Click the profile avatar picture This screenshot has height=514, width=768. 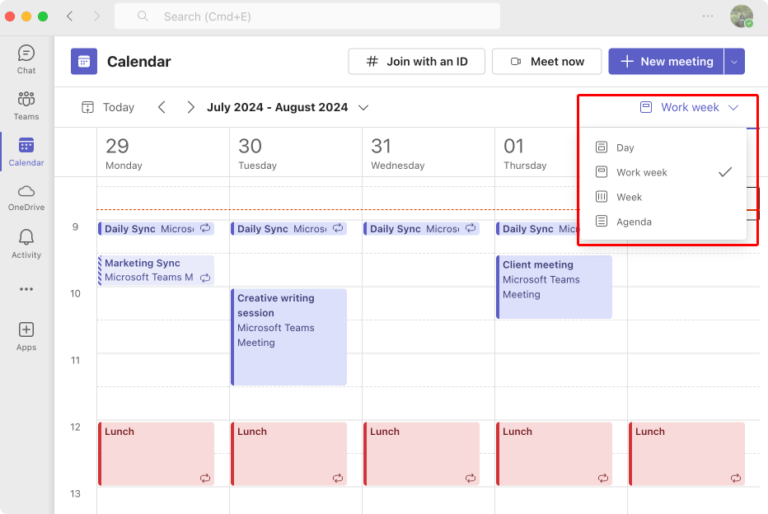(741, 16)
